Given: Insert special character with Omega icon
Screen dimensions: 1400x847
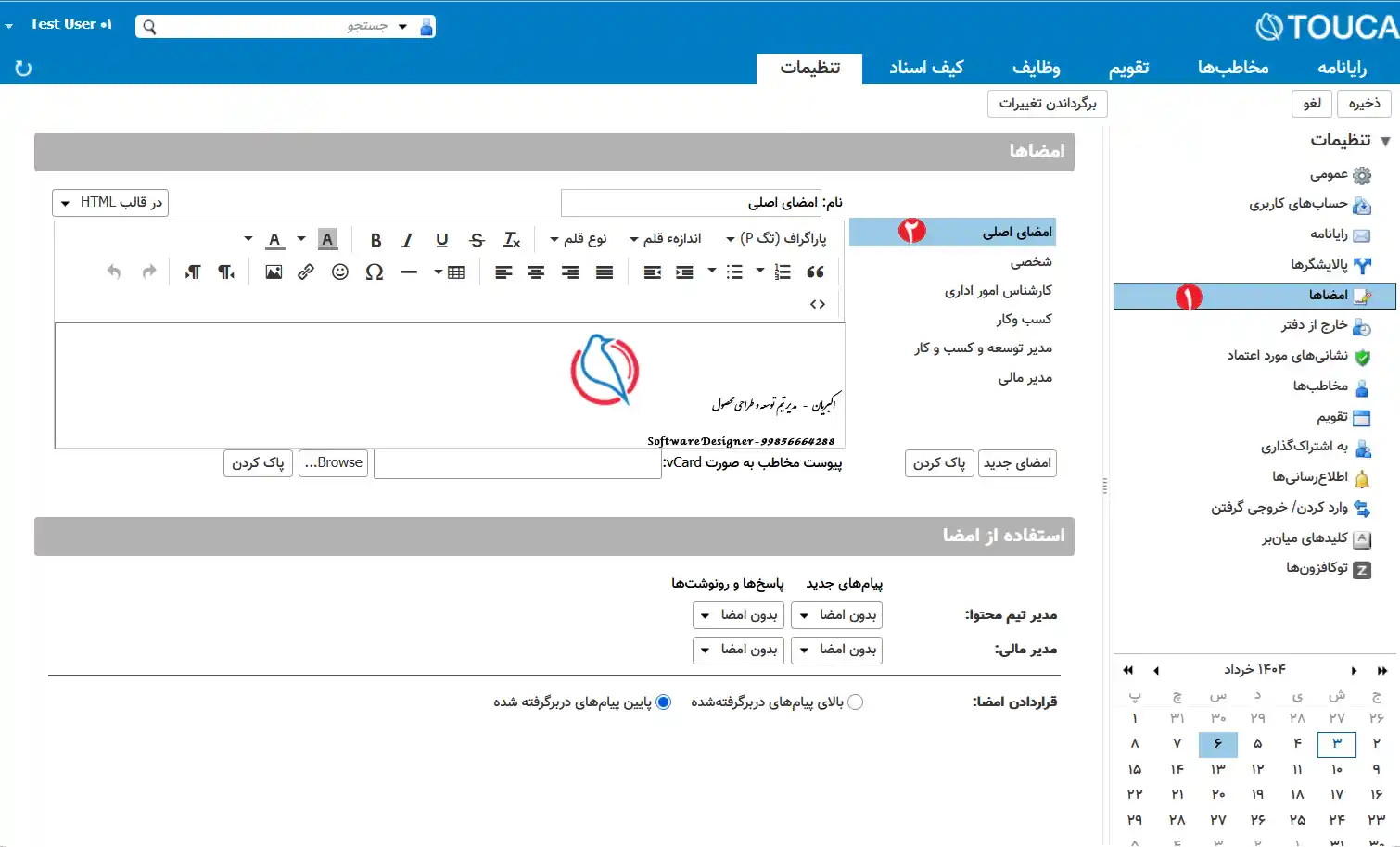Looking at the screenshot, I should click(x=375, y=272).
